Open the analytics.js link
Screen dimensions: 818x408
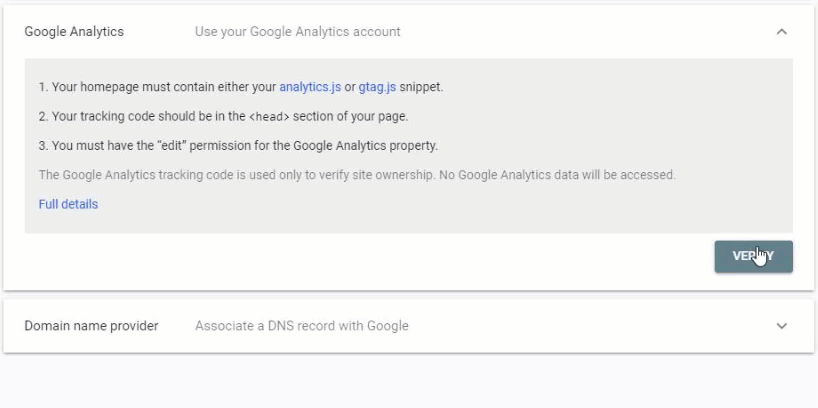310,87
